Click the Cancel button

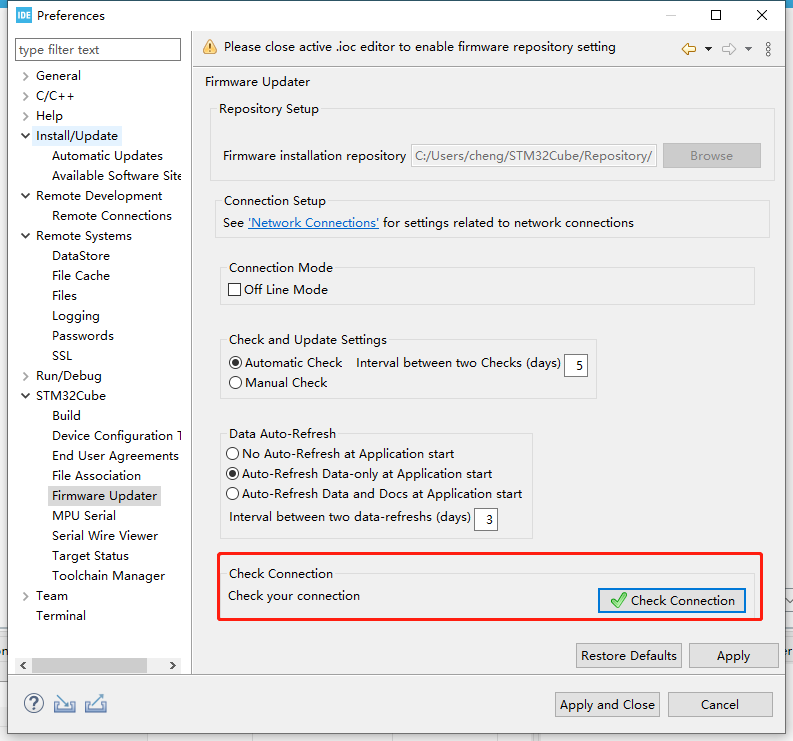[720, 705]
